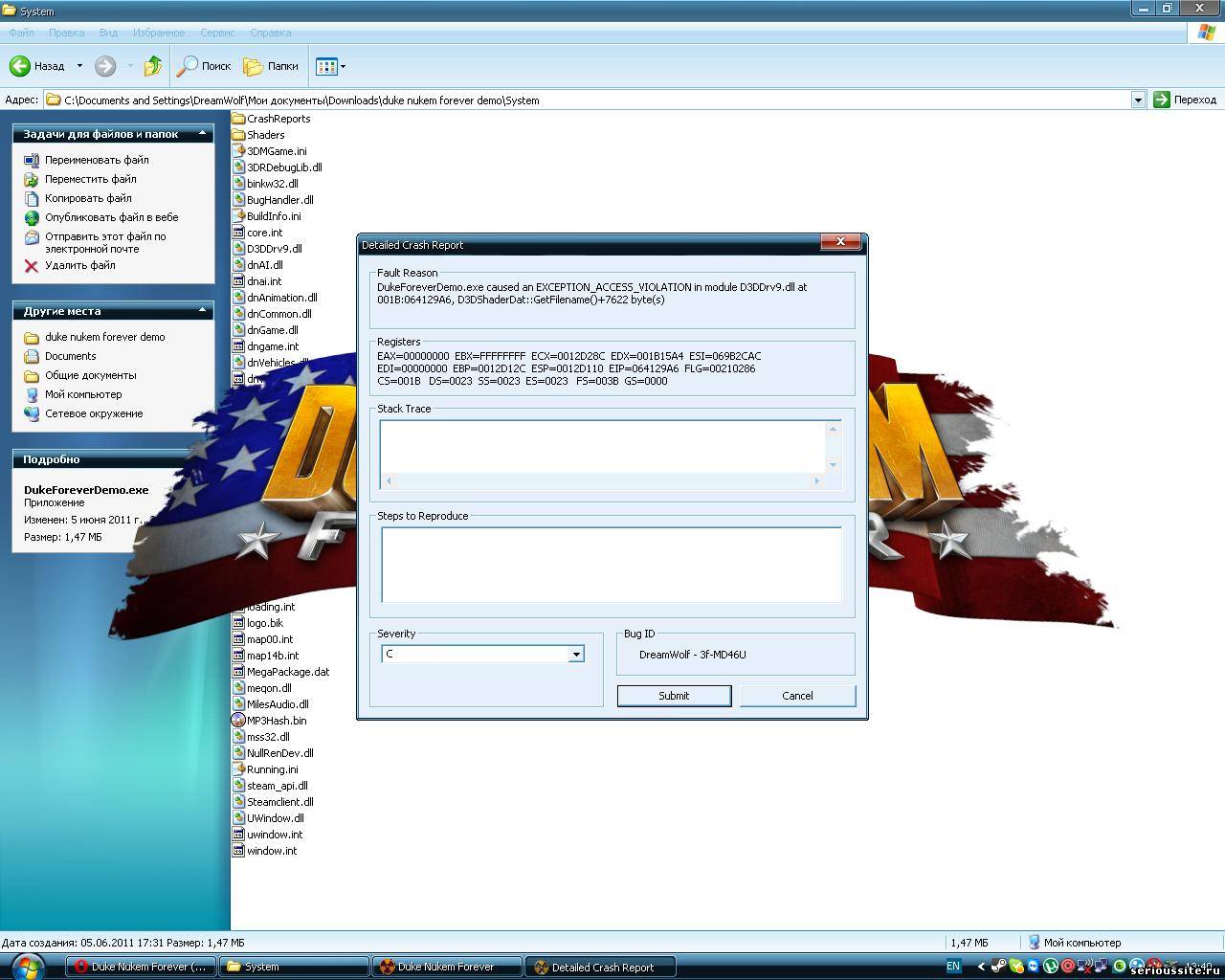Image resolution: width=1225 pixels, height=980 pixels.
Task: Open the Справка menu
Action: tap(270, 33)
